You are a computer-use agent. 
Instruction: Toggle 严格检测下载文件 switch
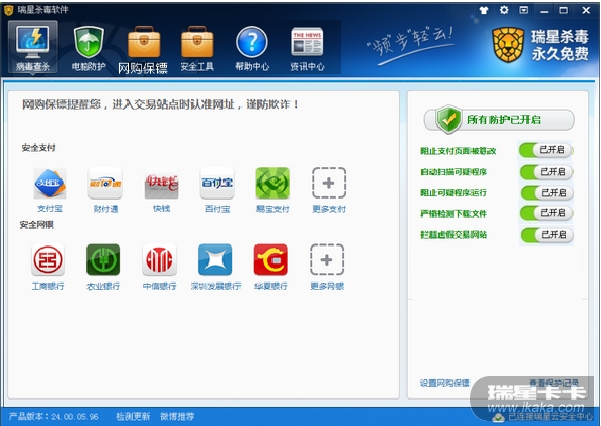pos(546,213)
